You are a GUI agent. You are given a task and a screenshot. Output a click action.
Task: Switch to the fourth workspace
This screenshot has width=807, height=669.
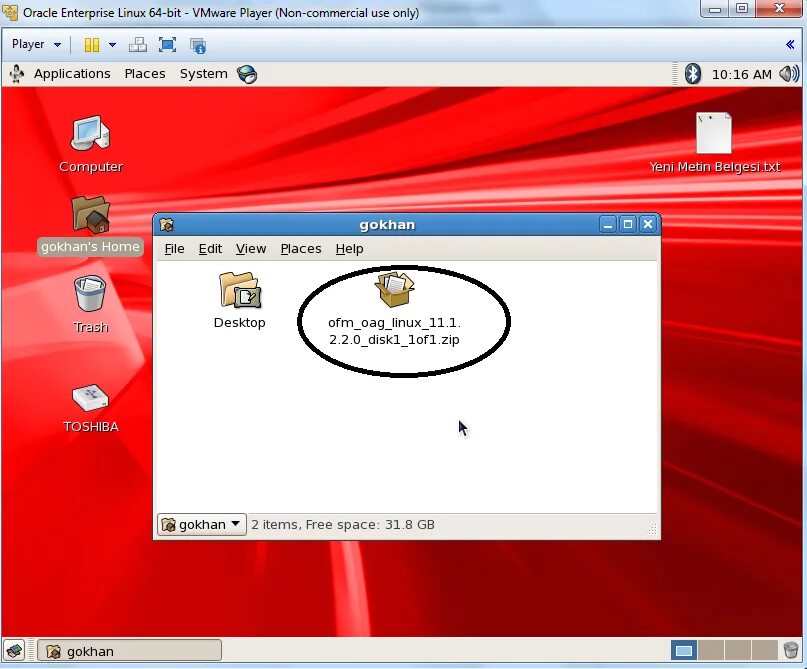coord(764,650)
